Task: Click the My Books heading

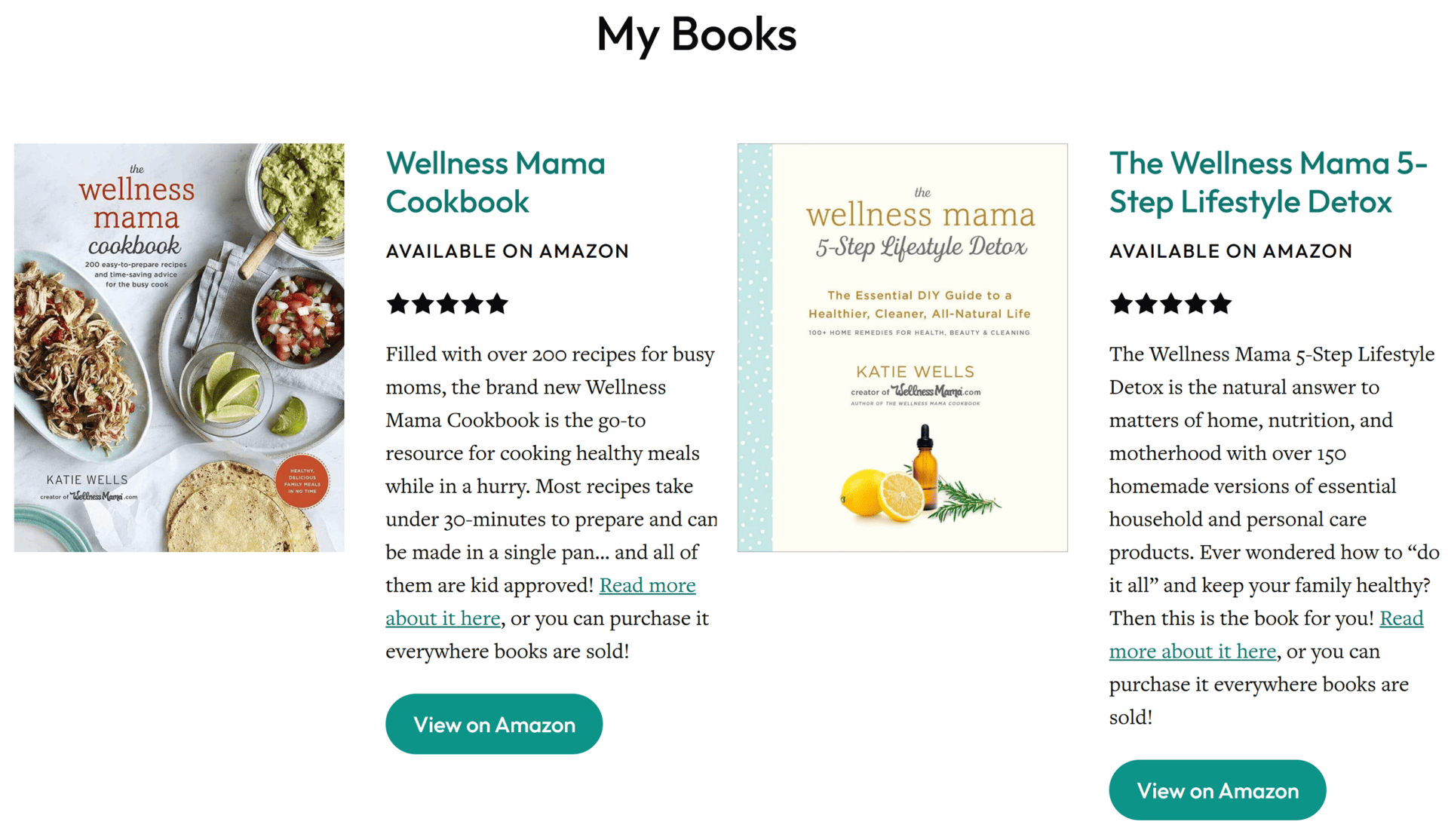Action: tap(696, 35)
